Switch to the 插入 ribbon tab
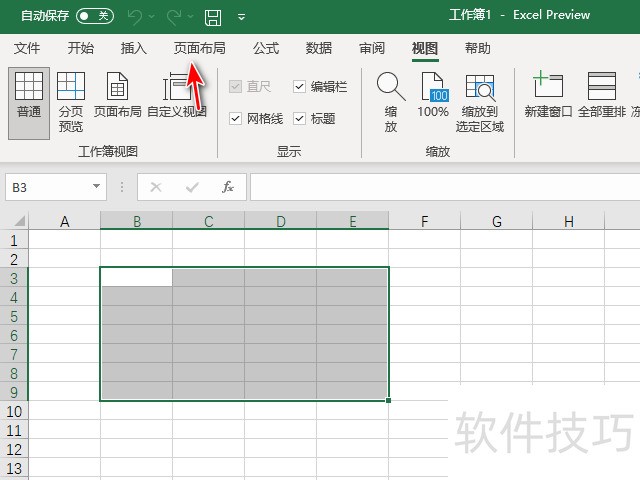This screenshot has width=640, height=480. click(x=133, y=48)
